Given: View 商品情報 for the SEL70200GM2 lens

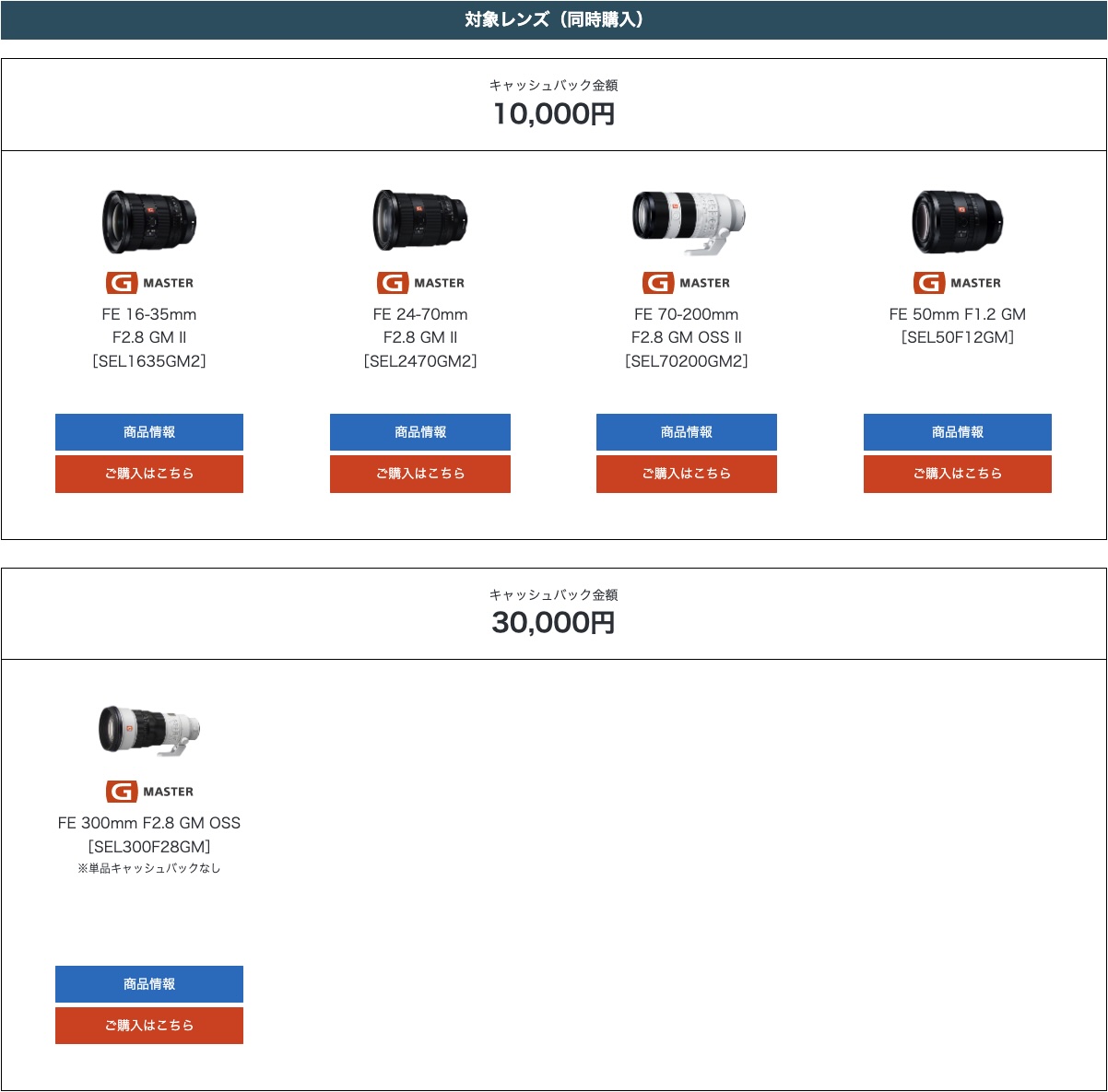Looking at the screenshot, I should tap(687, 432).
